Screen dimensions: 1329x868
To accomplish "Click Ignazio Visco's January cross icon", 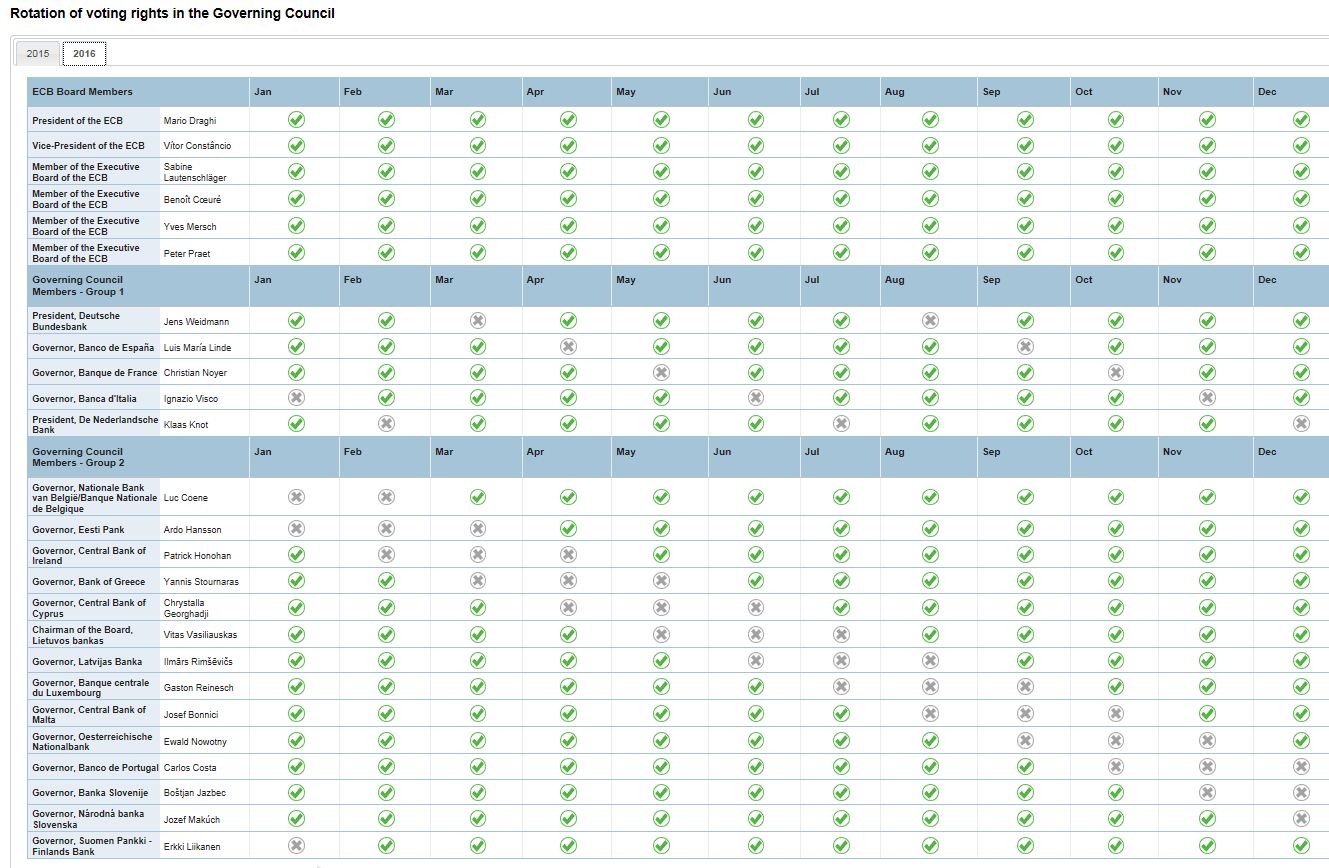I will [x=296, y=398].
